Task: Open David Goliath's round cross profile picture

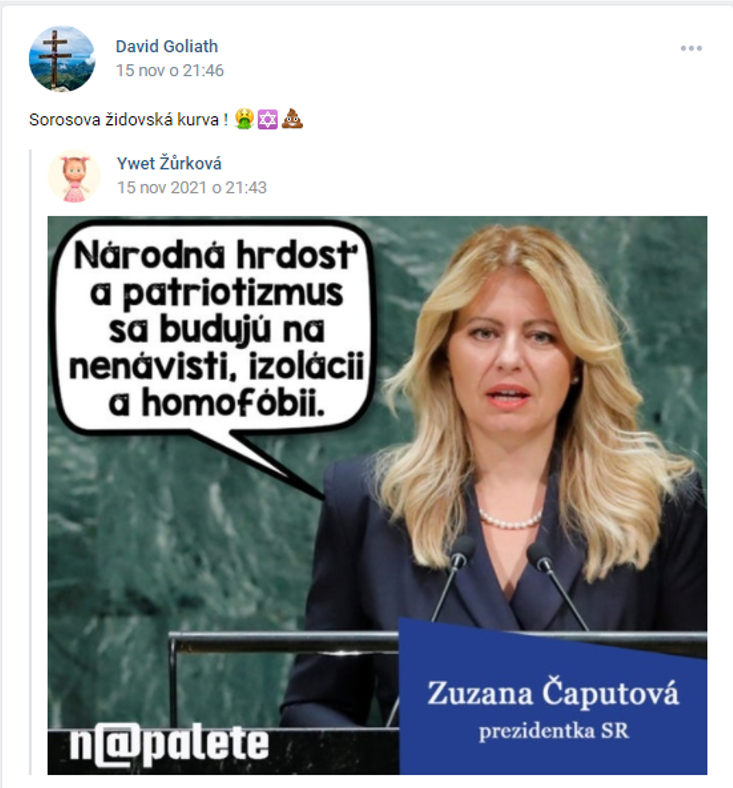Action: tap(62, 59)
